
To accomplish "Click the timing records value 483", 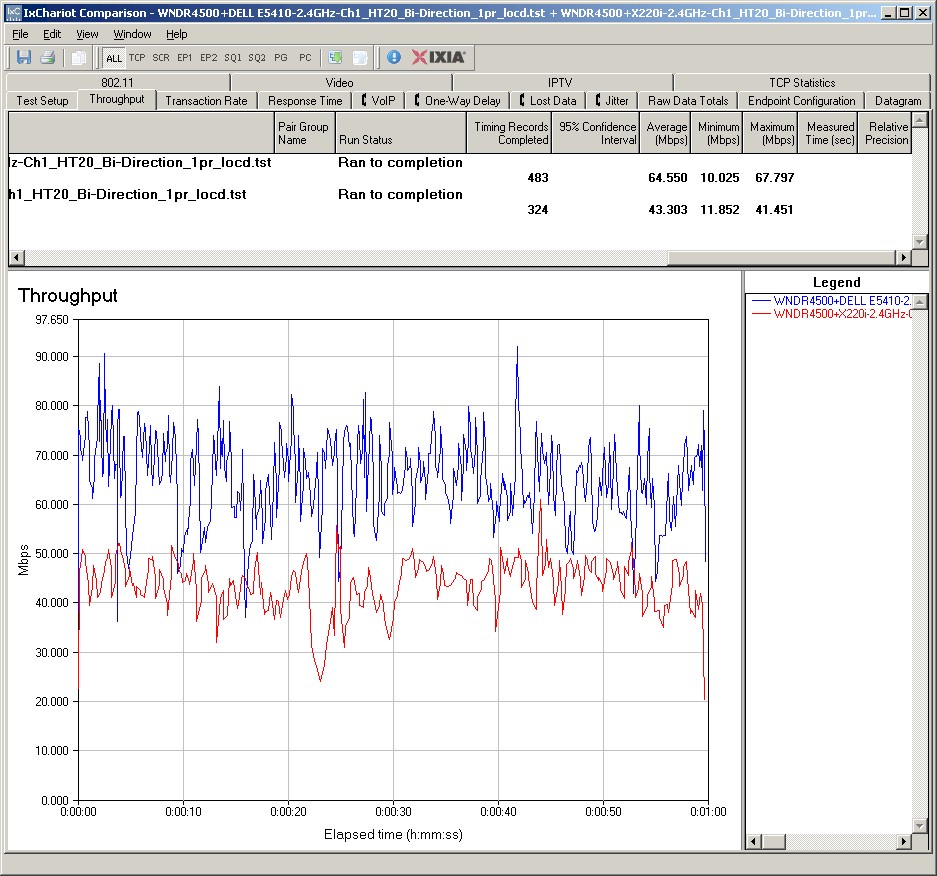I will click(x=538, y=177).
